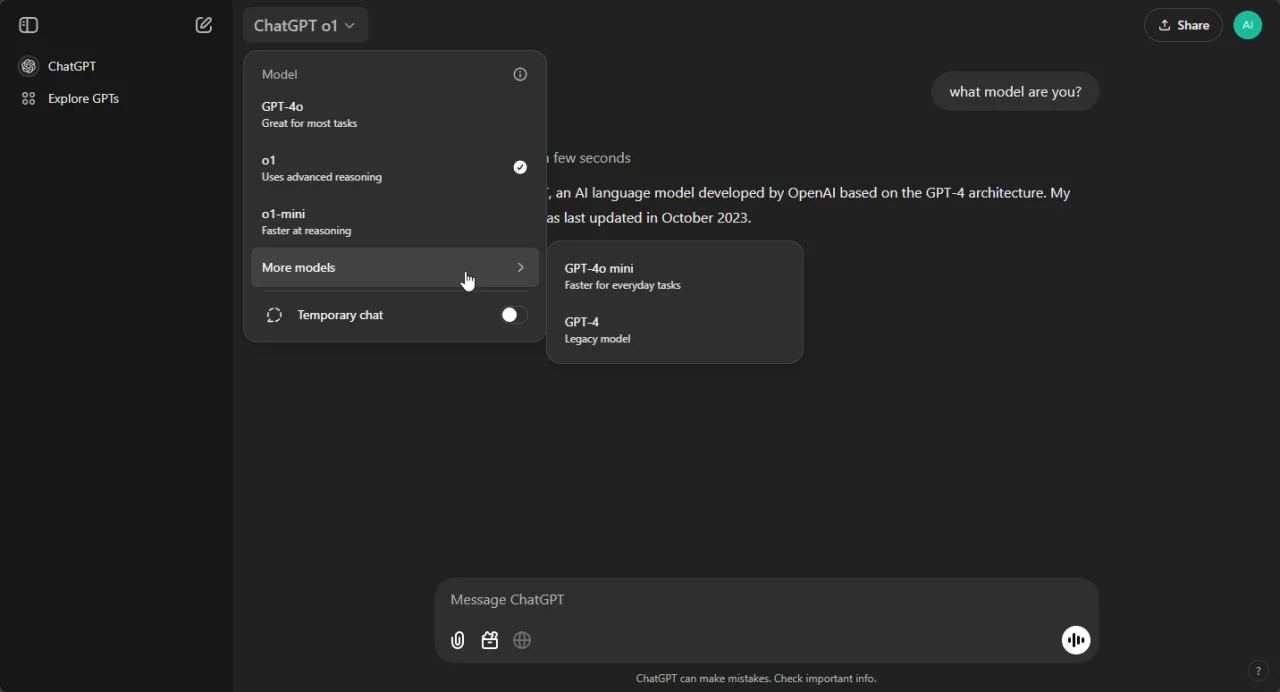Click the Temporary chat dashed circle icon
Image resolution: width=1280 pixels, height=692 pixels.
click(x=274, y=315)
